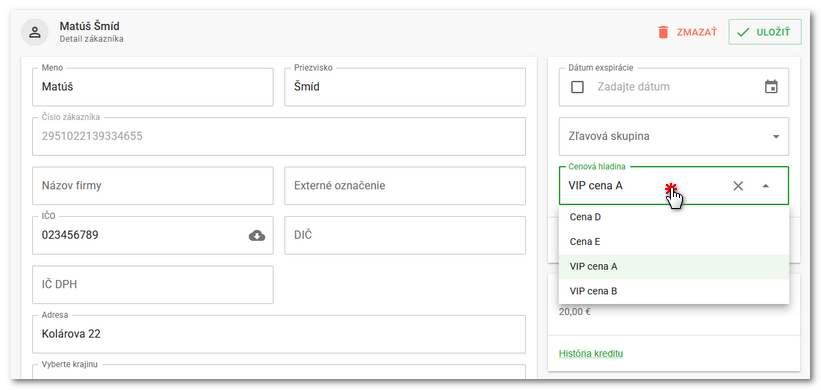Open calendar picker in Dátum exspirácie
Screen dimensions: 821x390
(x=771, y=87)
